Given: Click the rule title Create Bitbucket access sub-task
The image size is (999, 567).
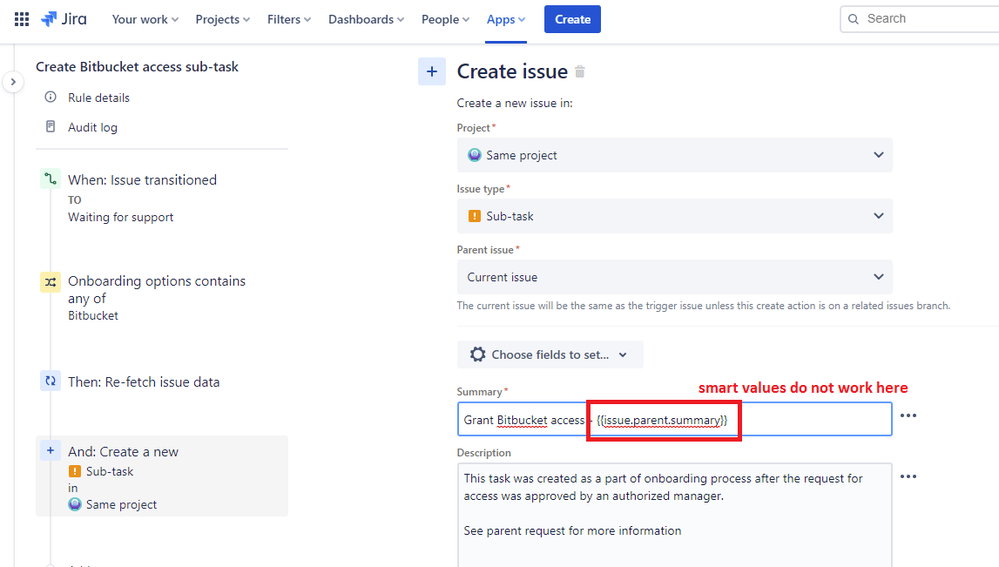Looking at the screenshot, I should (x=137, y=67).
